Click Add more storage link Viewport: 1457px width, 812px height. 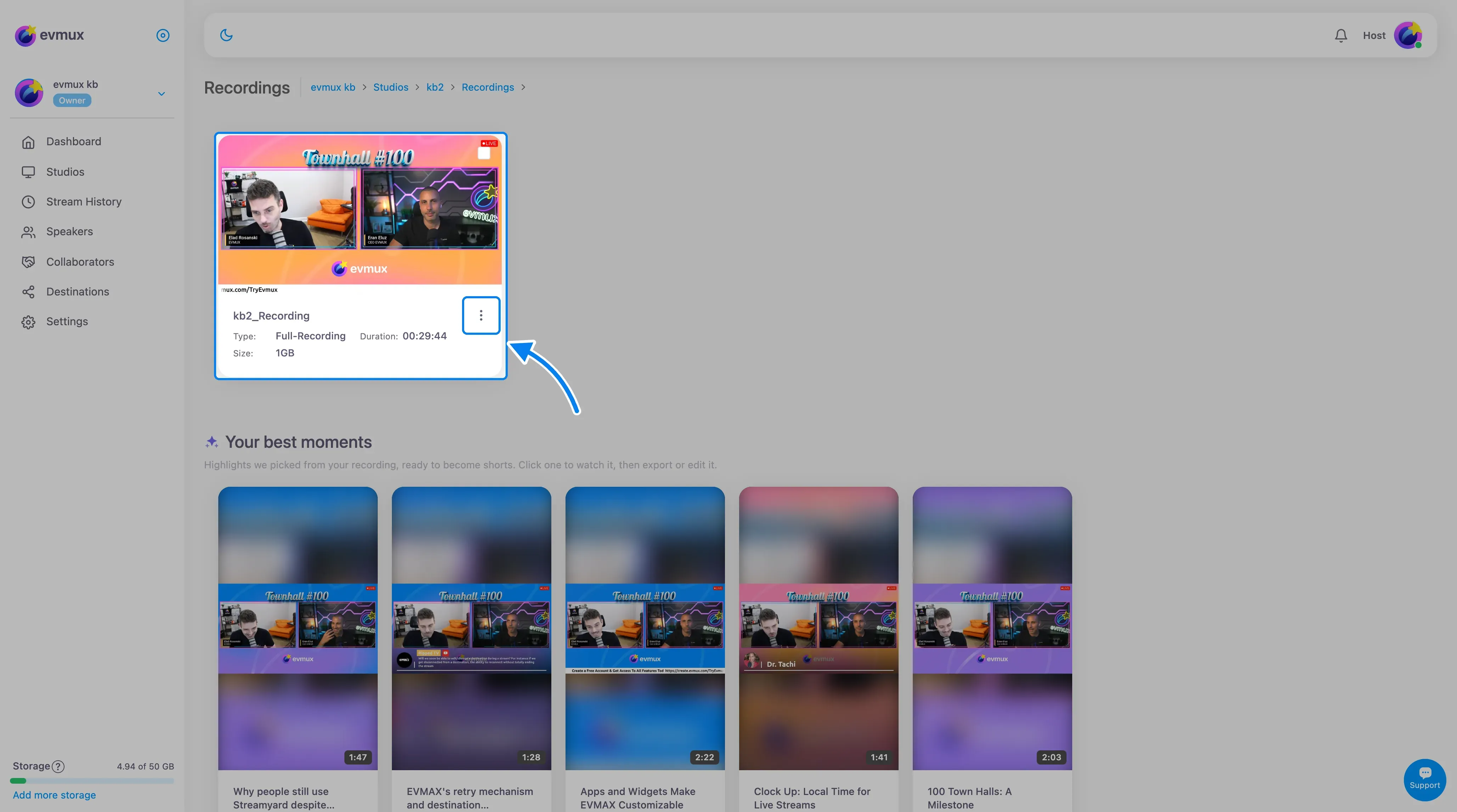point(54,795)
